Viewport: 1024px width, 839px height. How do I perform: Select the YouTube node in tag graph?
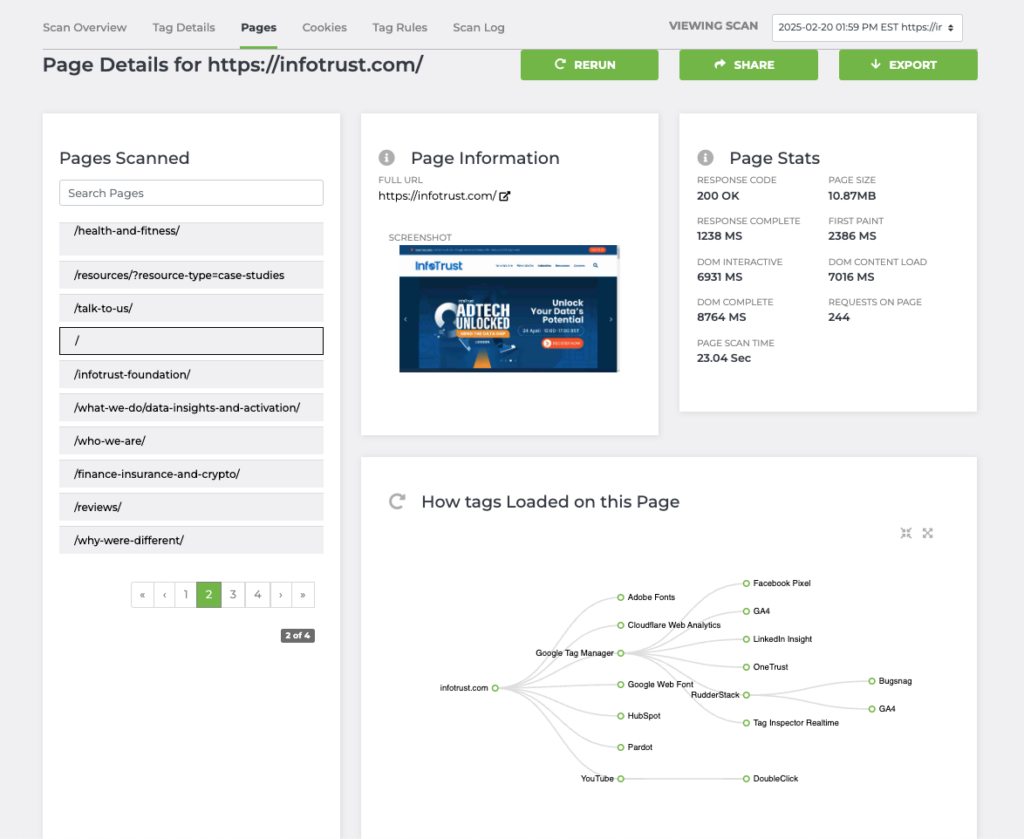pyautogui.click(x=621, y=778)
